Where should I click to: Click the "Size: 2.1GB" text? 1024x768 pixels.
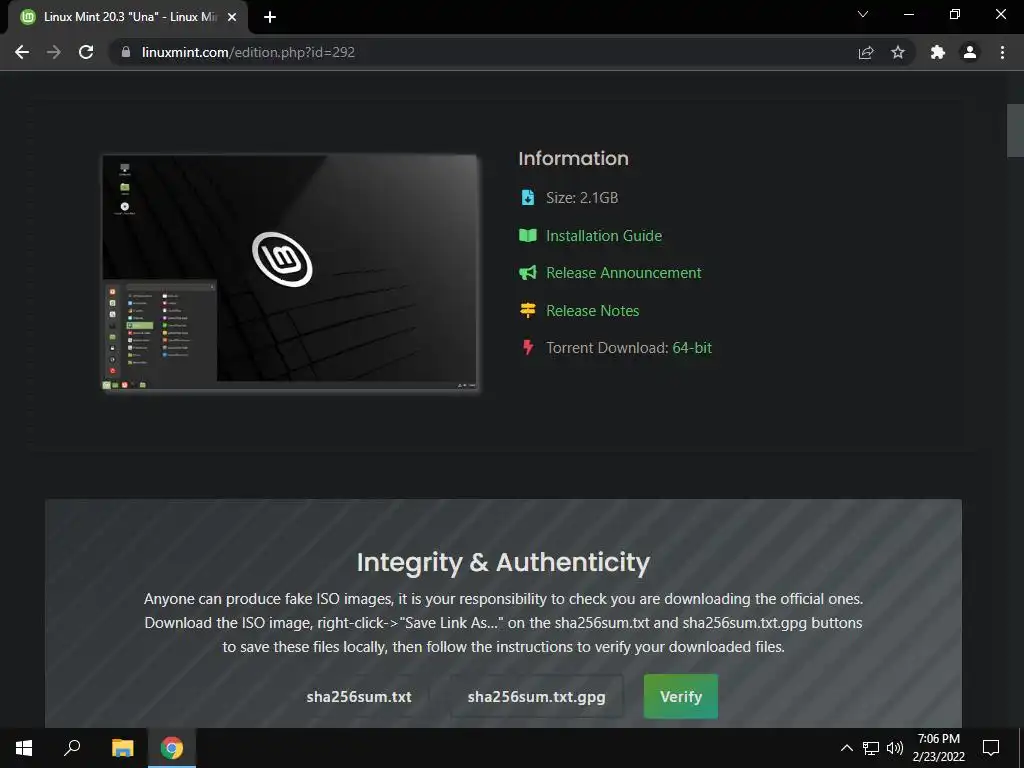coord(582,198)
